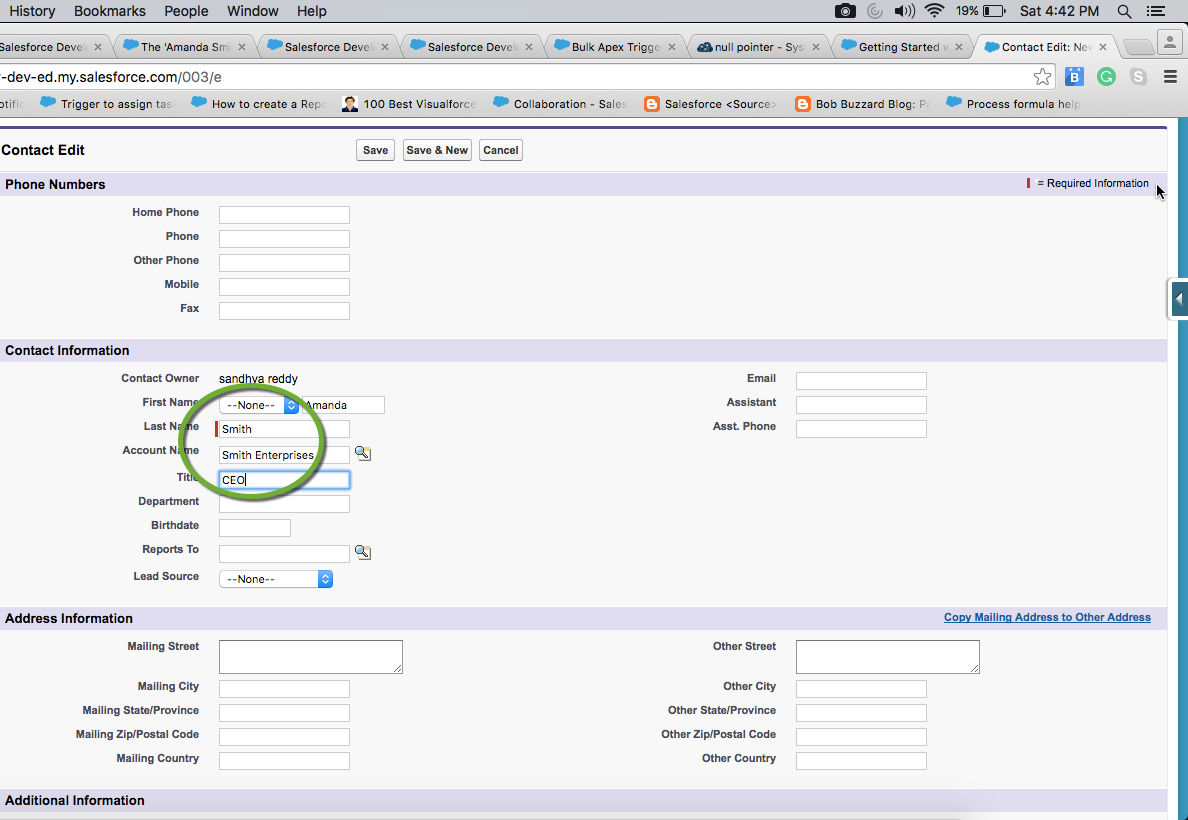1188x820 pixels.
Task: Click the camera icon in menu bar
Action: point(845,11)
